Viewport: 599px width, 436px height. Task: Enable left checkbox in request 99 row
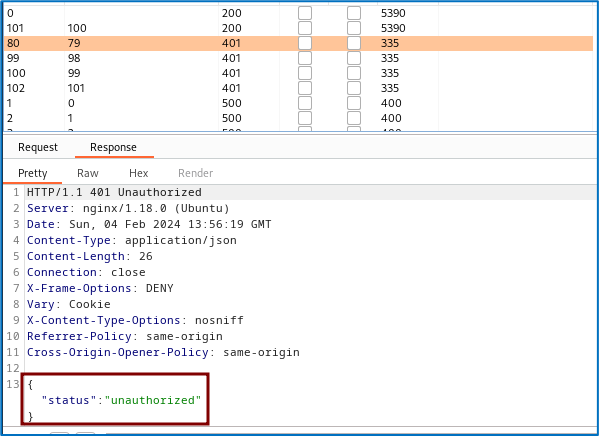305,58
